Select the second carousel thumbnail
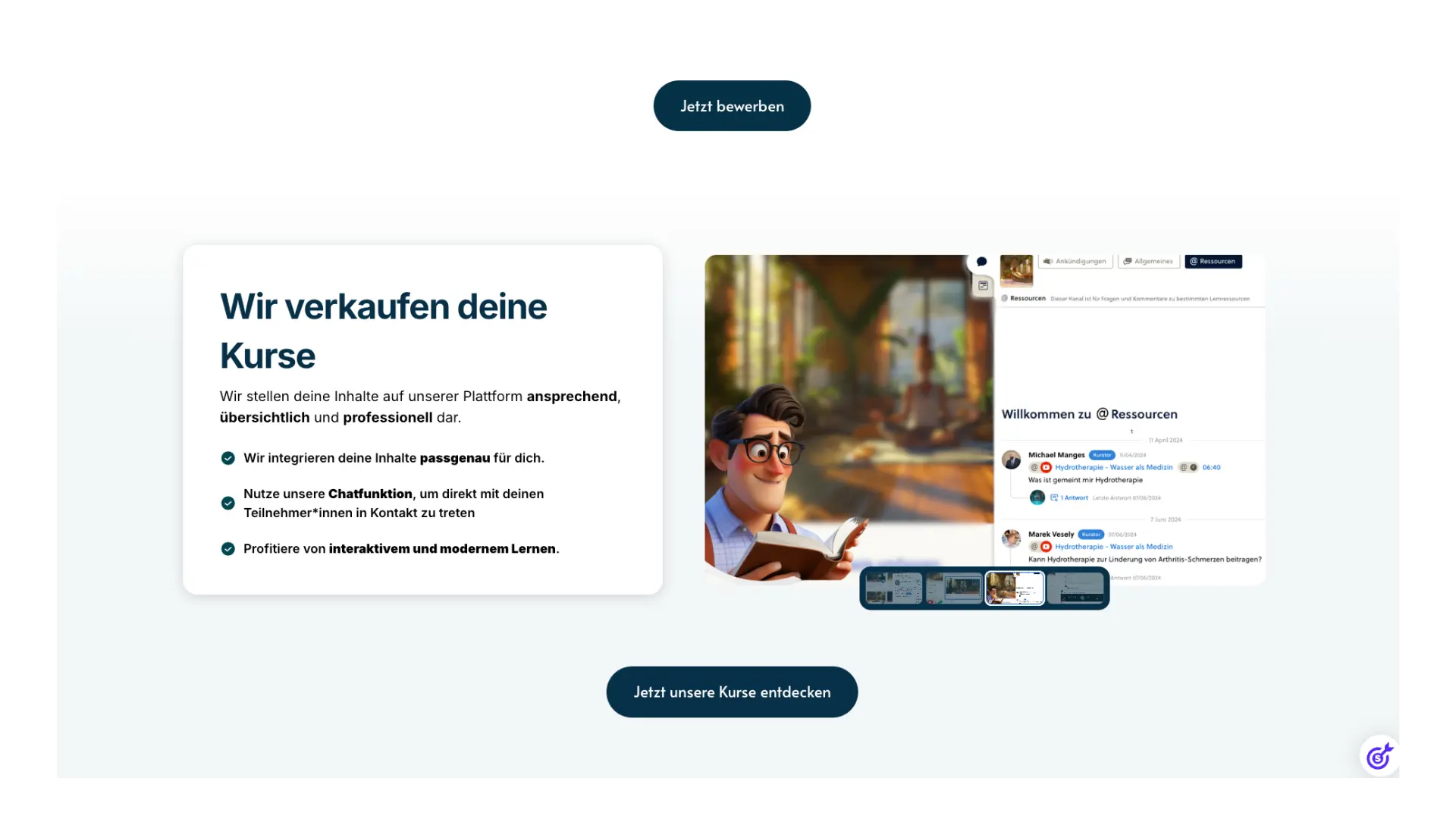Image resolution: width=1456 pixels, height=819 pixels. click(x=954, y=588)
